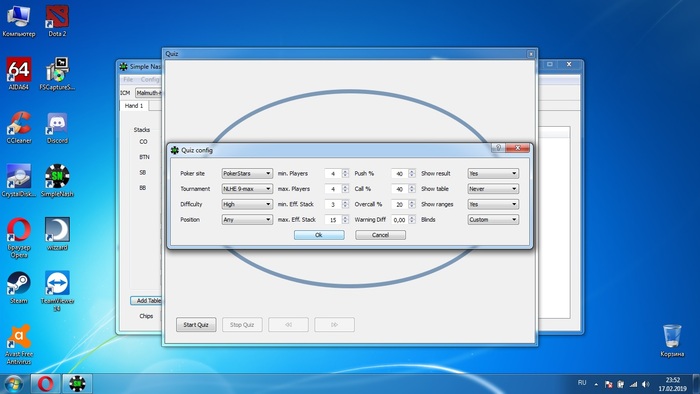Select the Hand 1 tab in Simple Nash
Screen dimensions: 700x394
(134, 106)
